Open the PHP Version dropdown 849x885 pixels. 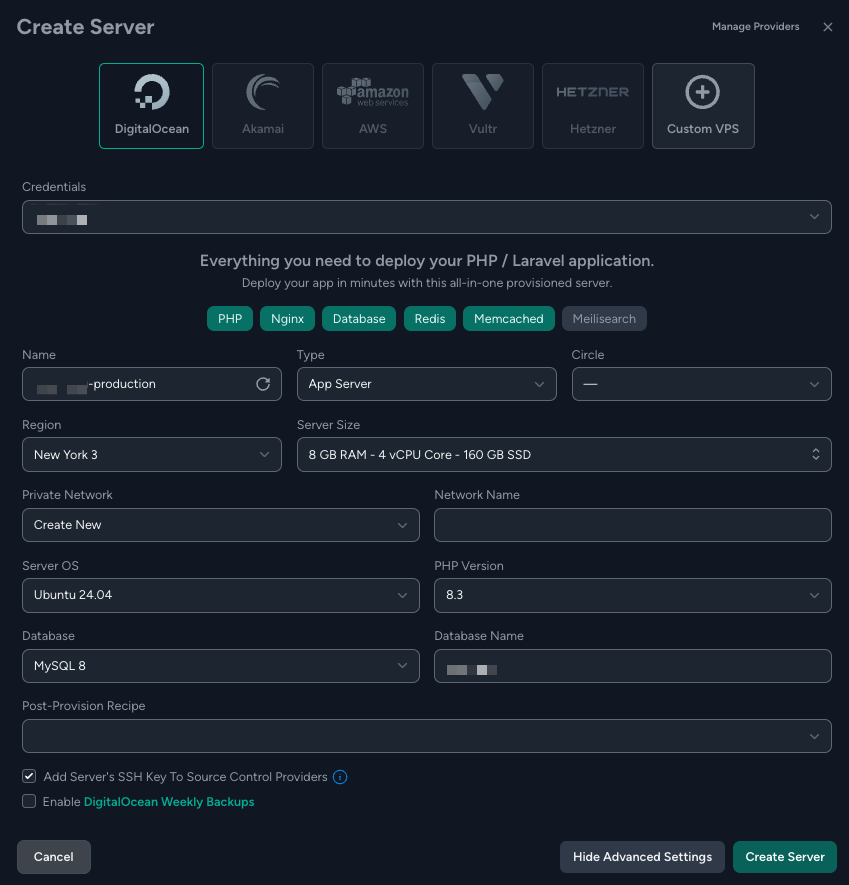[x=633, y=595]
